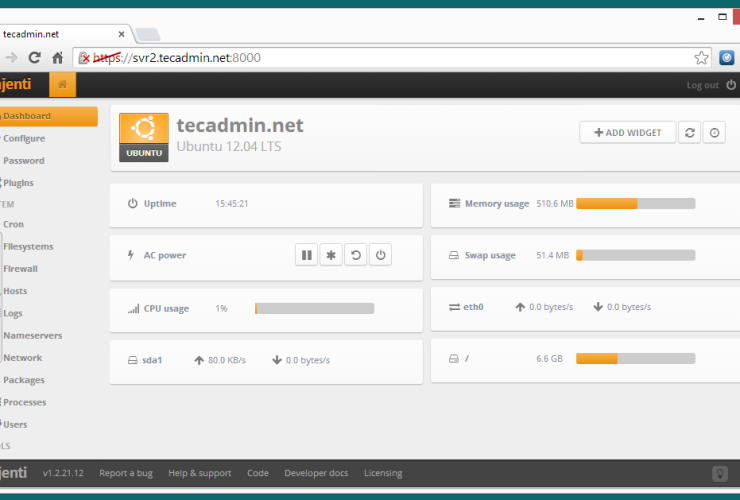The image size is (740, 500).
Task: Click the Add Widget button
Action: [x=627, y=132]
